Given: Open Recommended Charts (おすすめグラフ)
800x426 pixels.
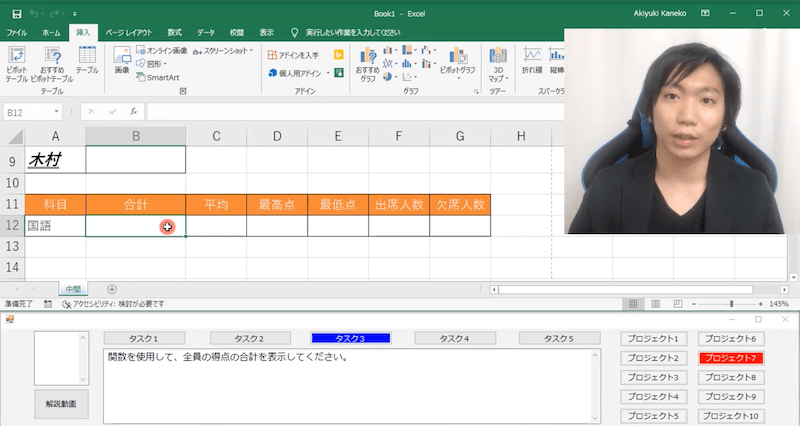Looking at the screenshot, I should pyautogui.click(x=367, y=64).
